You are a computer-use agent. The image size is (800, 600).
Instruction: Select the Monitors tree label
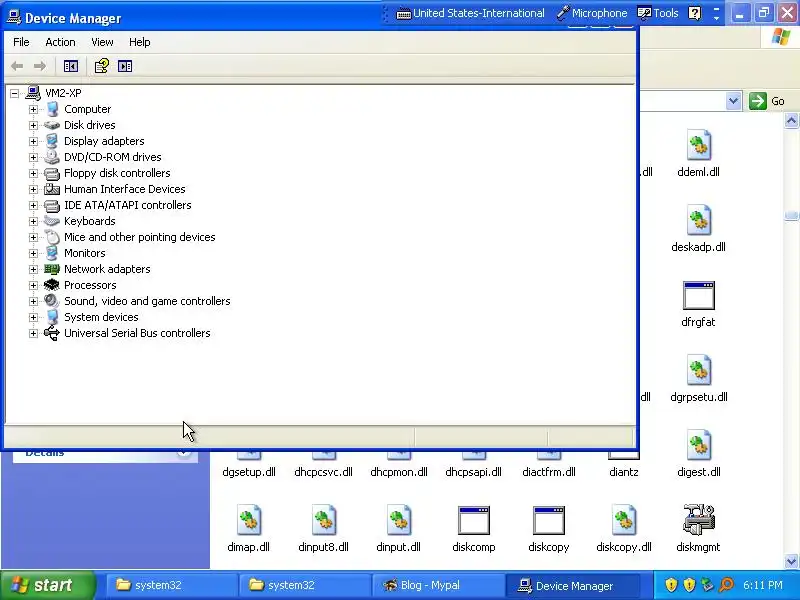(85, 253)
